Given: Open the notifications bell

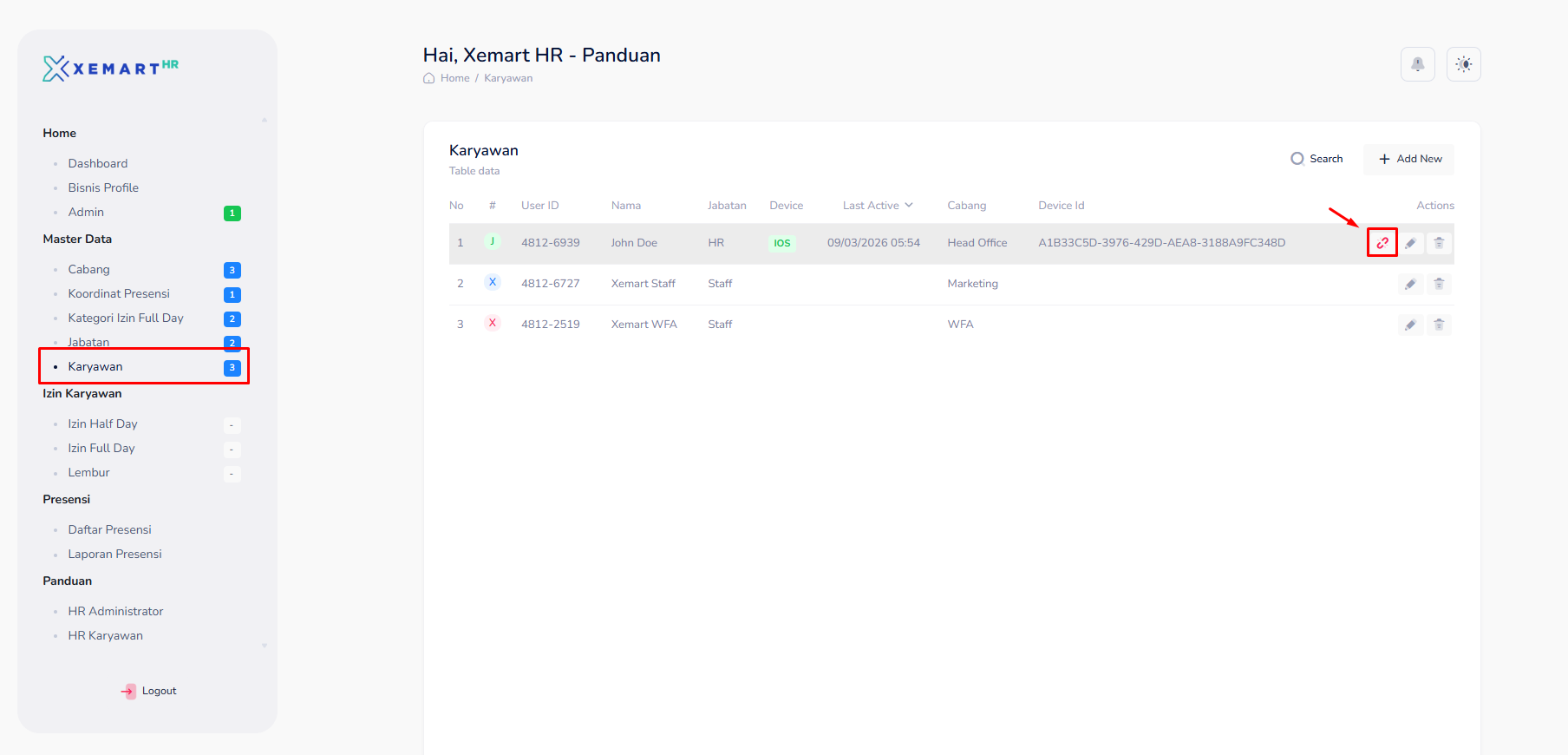Looking at the screenshot, I should (1417, 64).
